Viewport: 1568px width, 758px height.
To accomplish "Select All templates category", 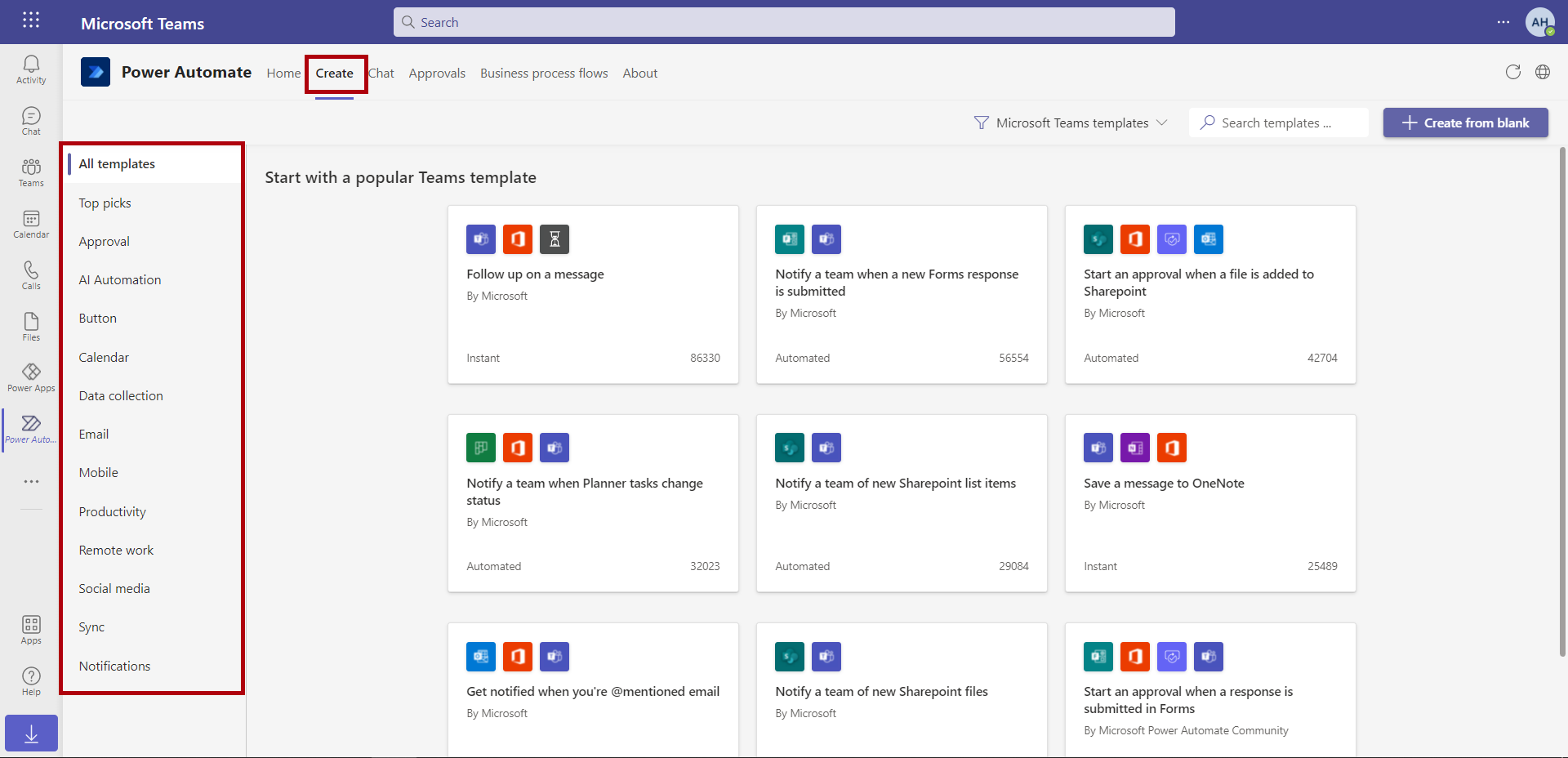I will 153,164.
